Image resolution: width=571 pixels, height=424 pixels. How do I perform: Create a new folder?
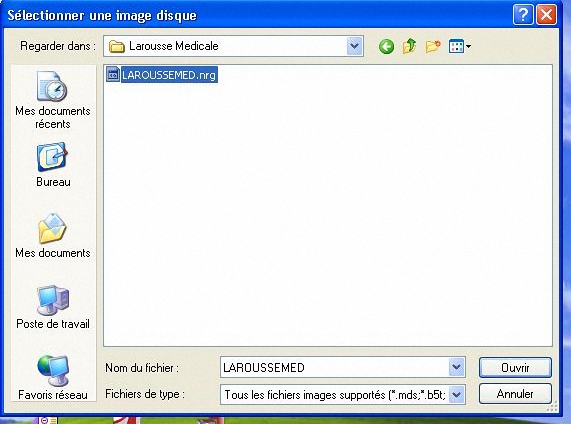433,46
